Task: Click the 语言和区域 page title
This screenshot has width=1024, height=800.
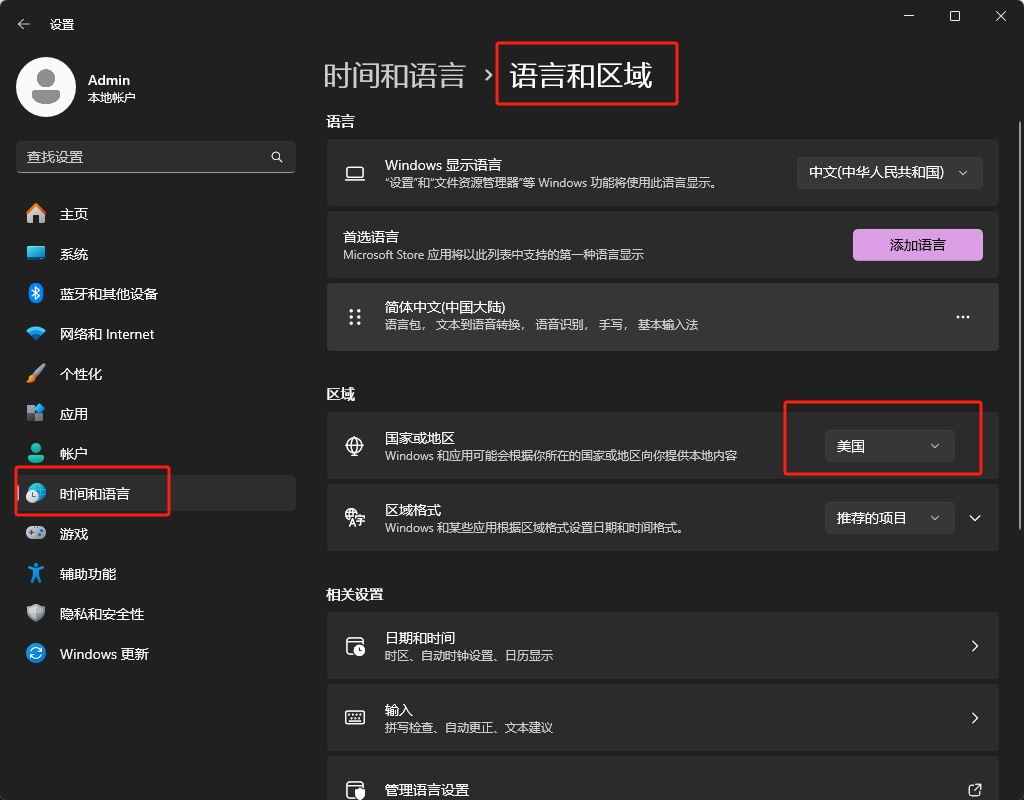Action: [581, 76]
